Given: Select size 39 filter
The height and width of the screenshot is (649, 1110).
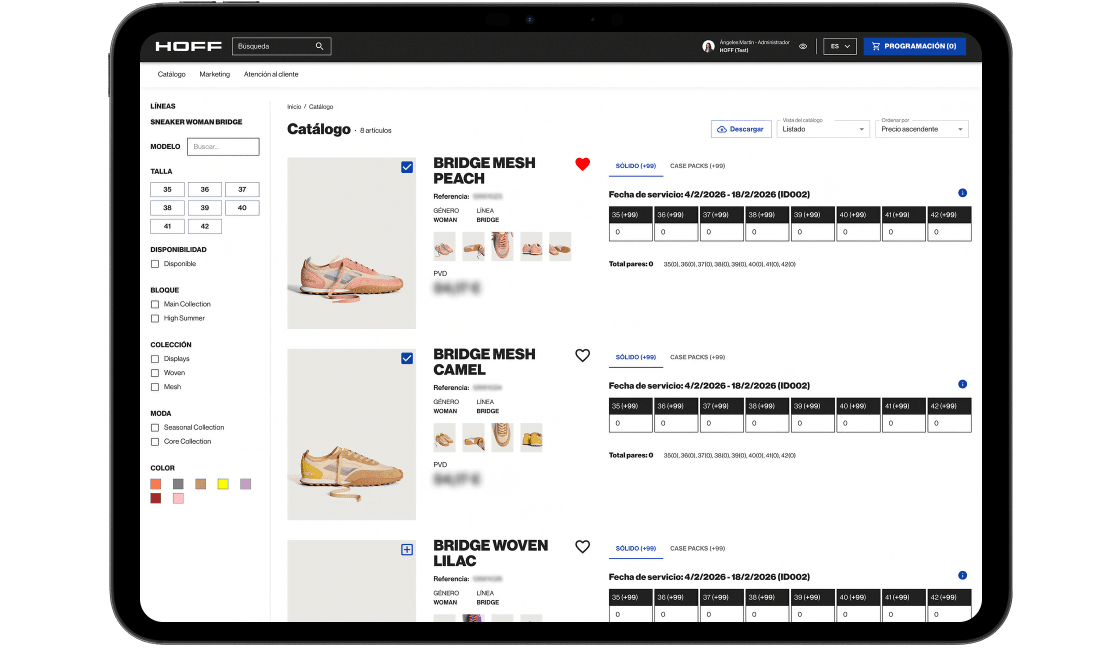Looking at the screenshot, I should click(205, 208).
